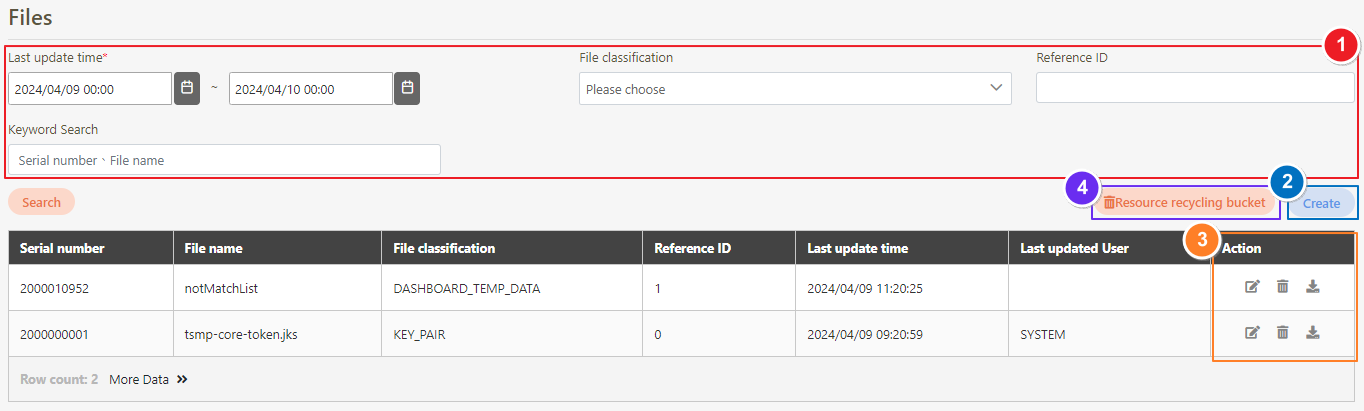Image resolution: width=1364 pixels, height=411 pixels.
Task: Open the end date calendar picker
Action: (x=407, y=88)
